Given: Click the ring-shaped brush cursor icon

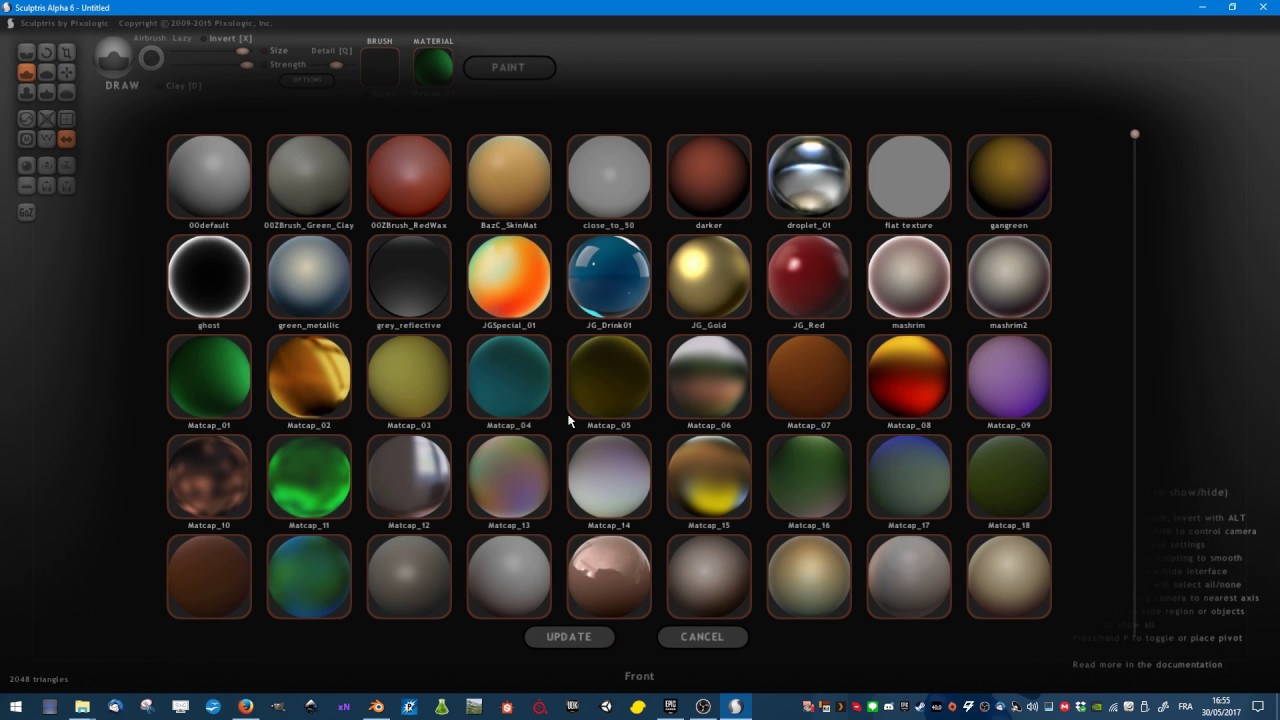Looking at the screenshot, I should point(151,58).
